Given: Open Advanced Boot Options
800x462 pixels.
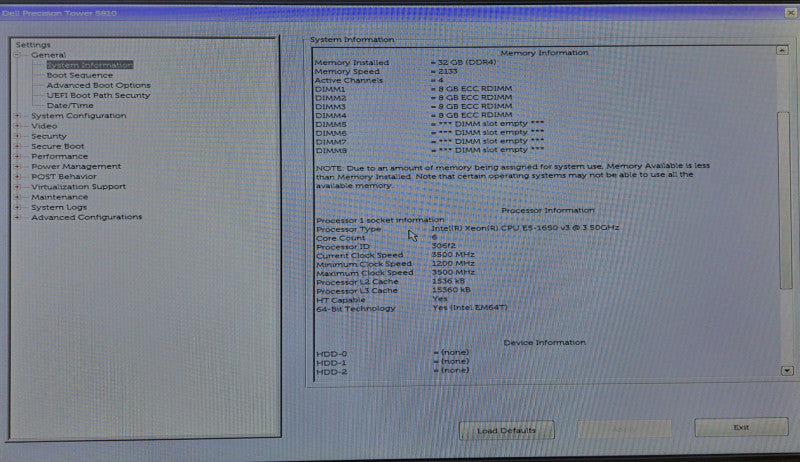Looking at the screenshot, I should tap(98, 85).
